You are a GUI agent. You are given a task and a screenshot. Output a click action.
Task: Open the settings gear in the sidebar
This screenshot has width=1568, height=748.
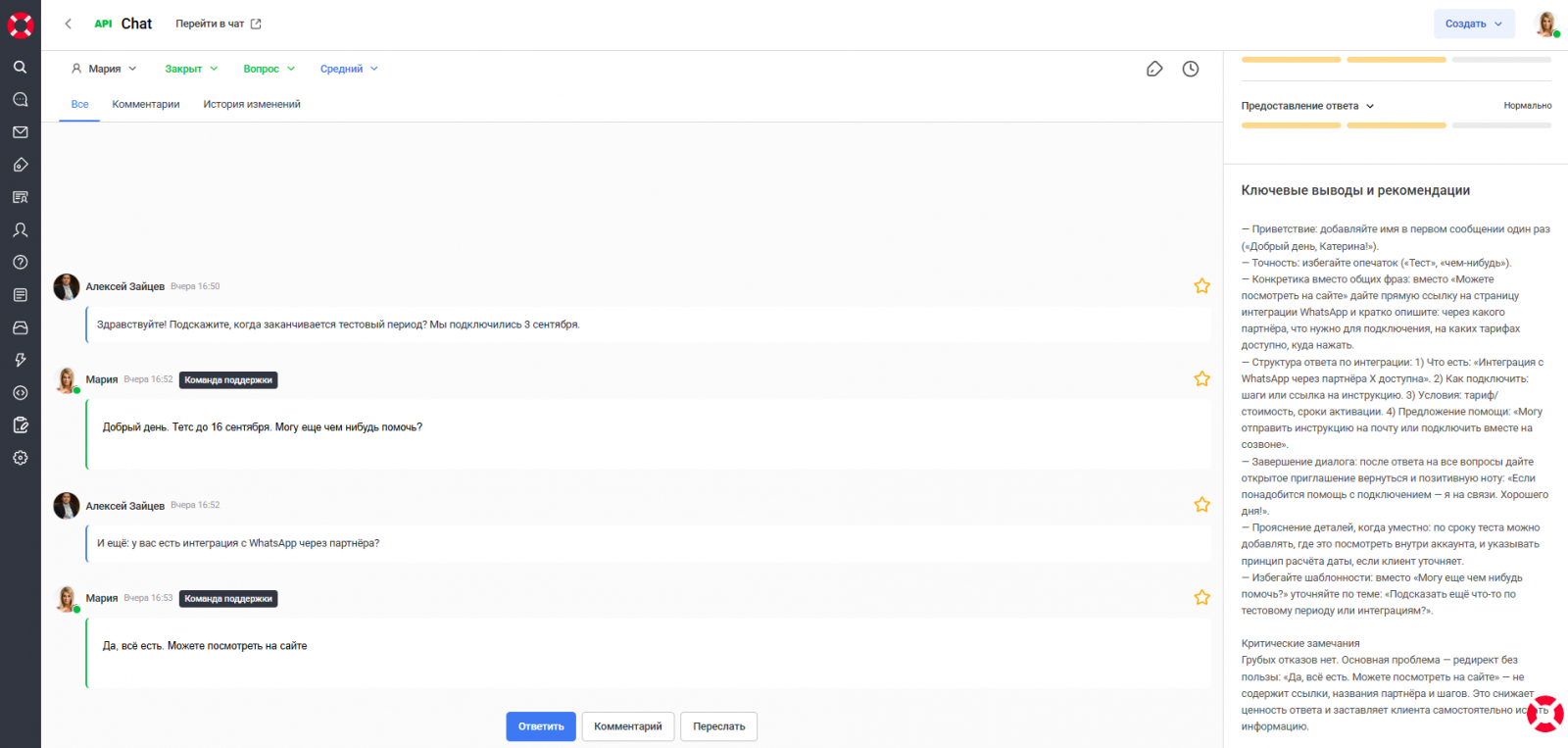coord(21,458)
